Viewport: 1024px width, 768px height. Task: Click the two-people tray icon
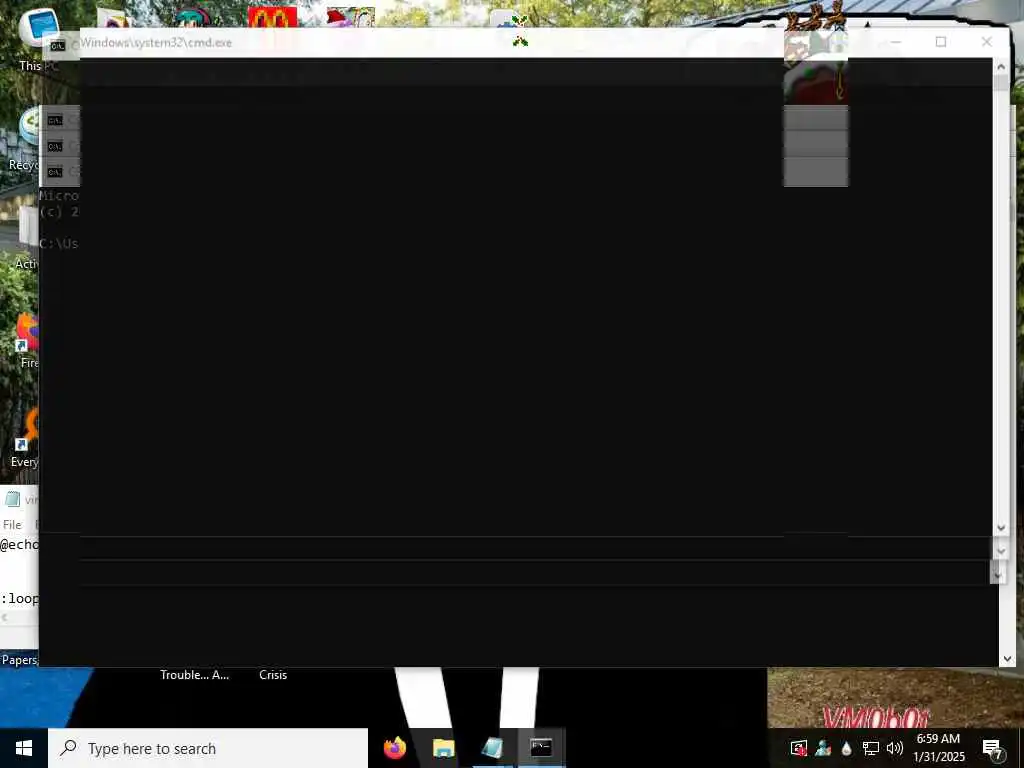(x=823, y=748)
